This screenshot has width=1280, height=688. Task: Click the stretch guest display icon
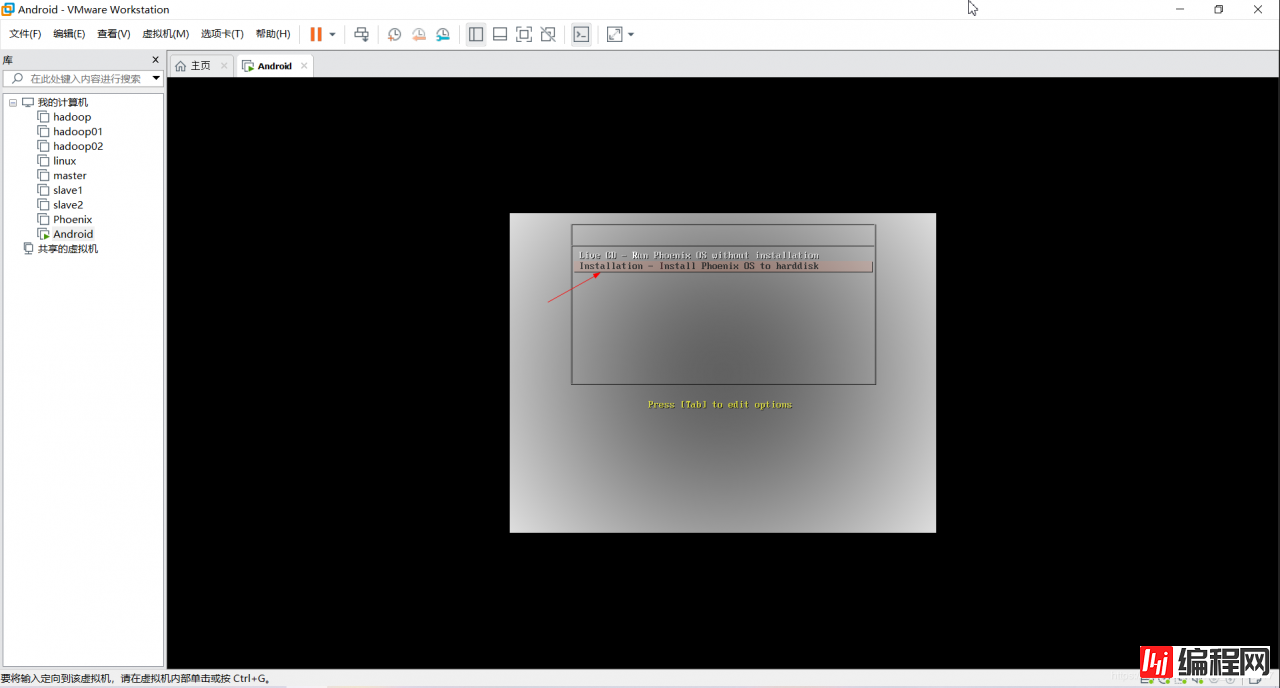[x=614, y=34]
